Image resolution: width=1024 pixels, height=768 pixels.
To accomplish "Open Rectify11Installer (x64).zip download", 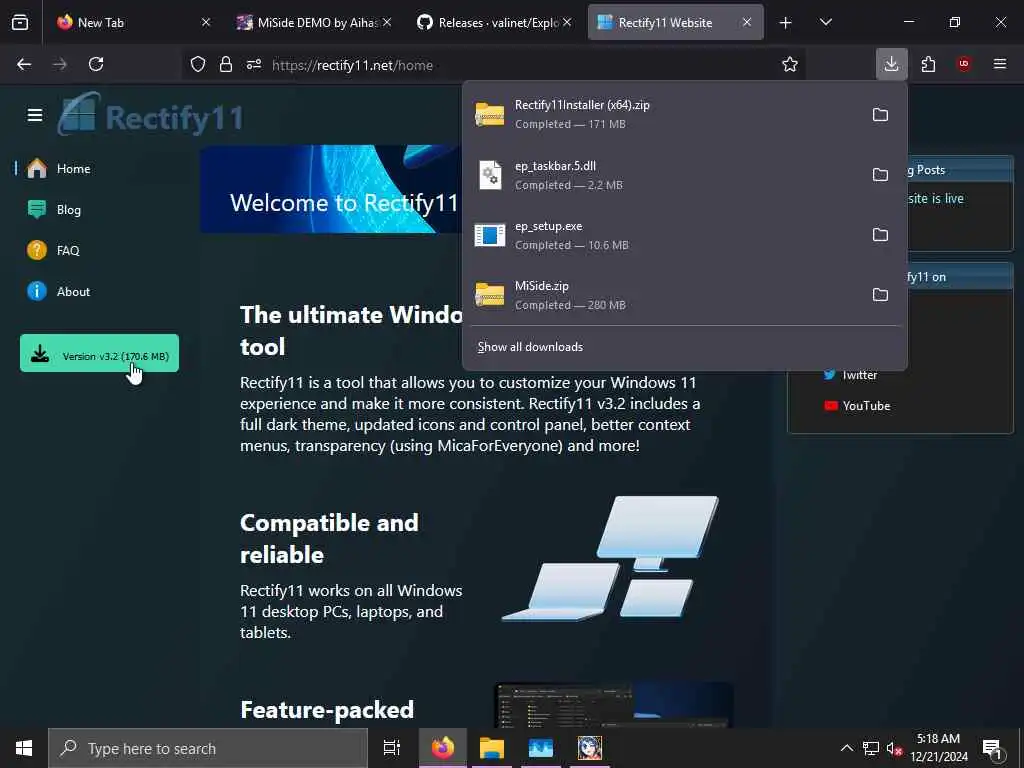I will (663, 114).
